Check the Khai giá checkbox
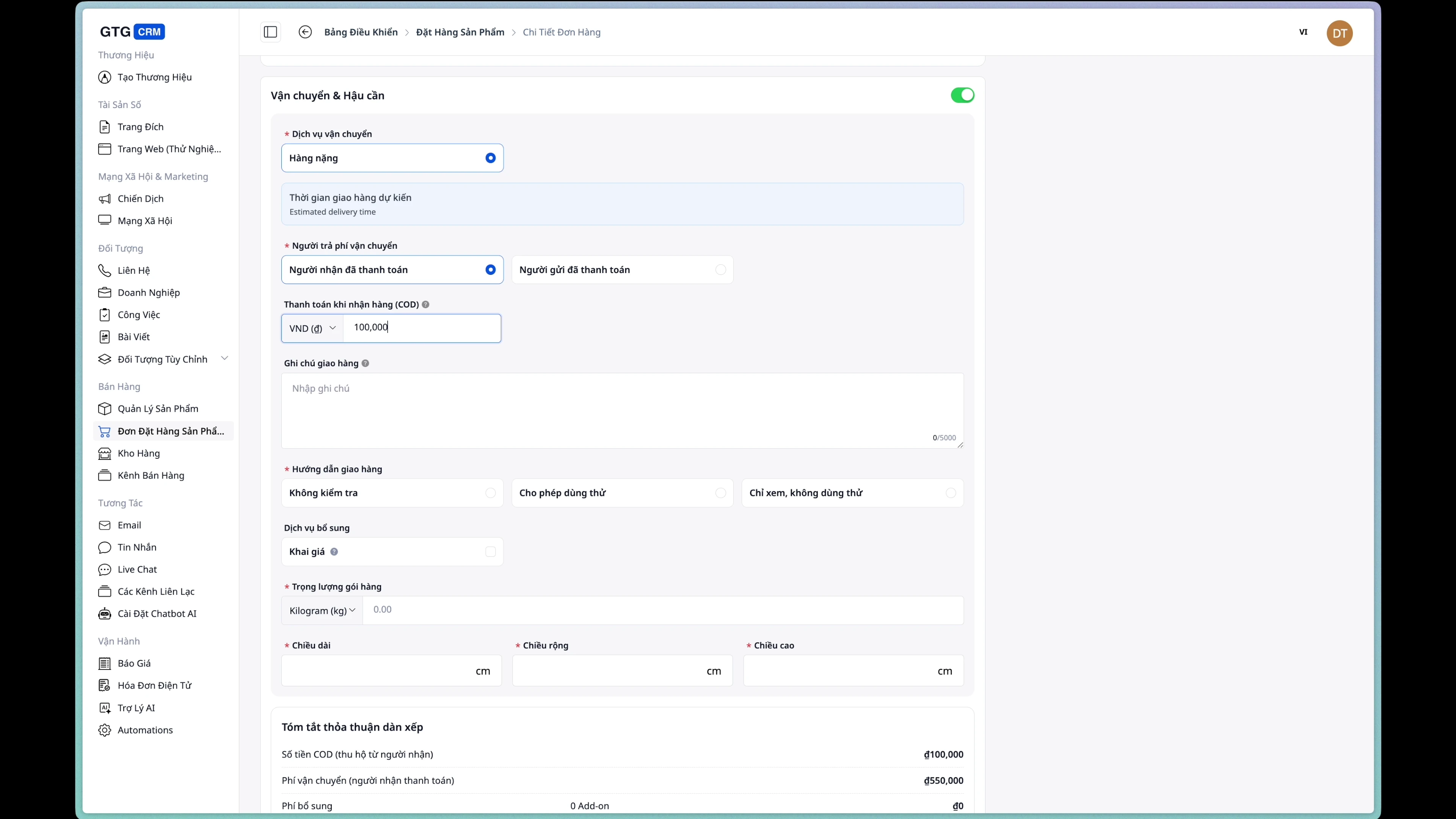Screen dimensions: 1456x819 490,552
